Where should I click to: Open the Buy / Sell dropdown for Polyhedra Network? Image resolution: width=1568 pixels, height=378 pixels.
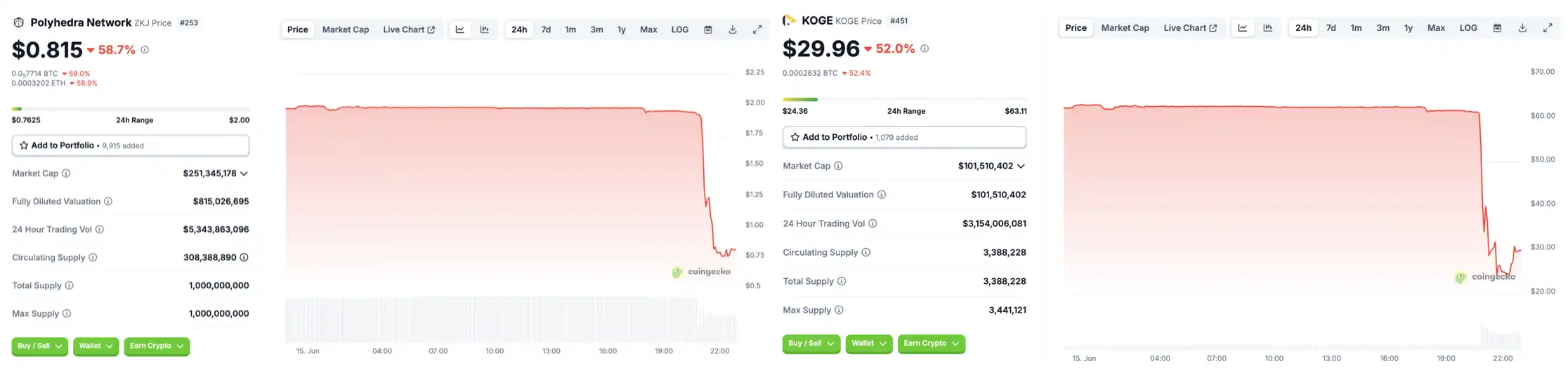(39, 346)
